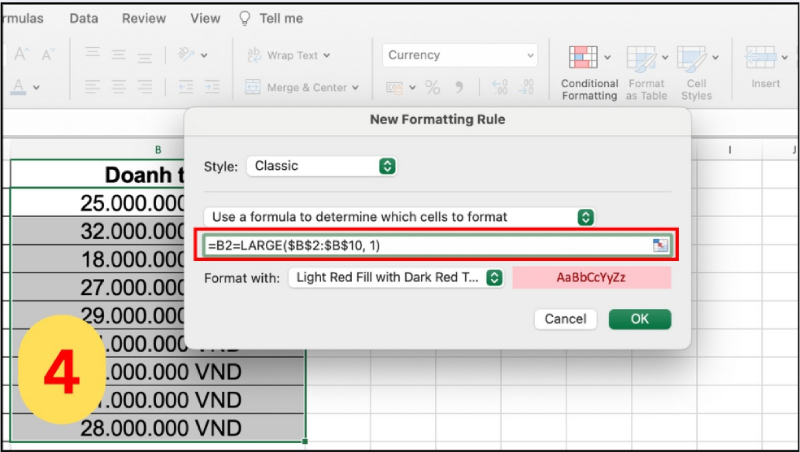Click the AaBbCcYyZz format preview
The image size is (800, 452).
[x=591, y=278]
